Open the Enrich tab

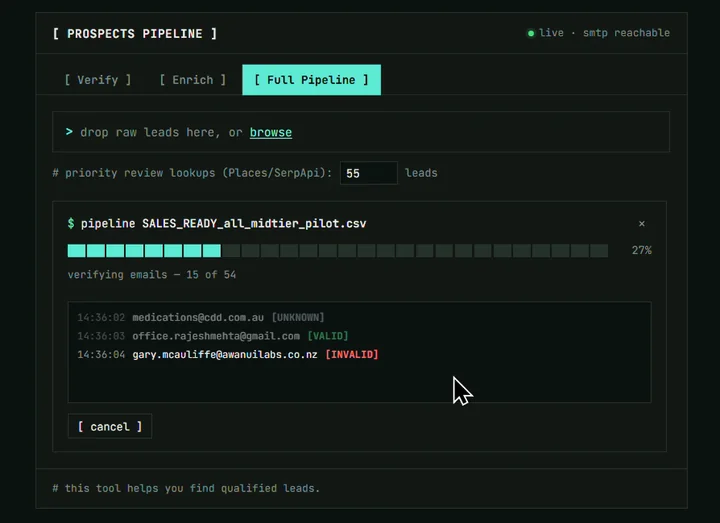193,80
